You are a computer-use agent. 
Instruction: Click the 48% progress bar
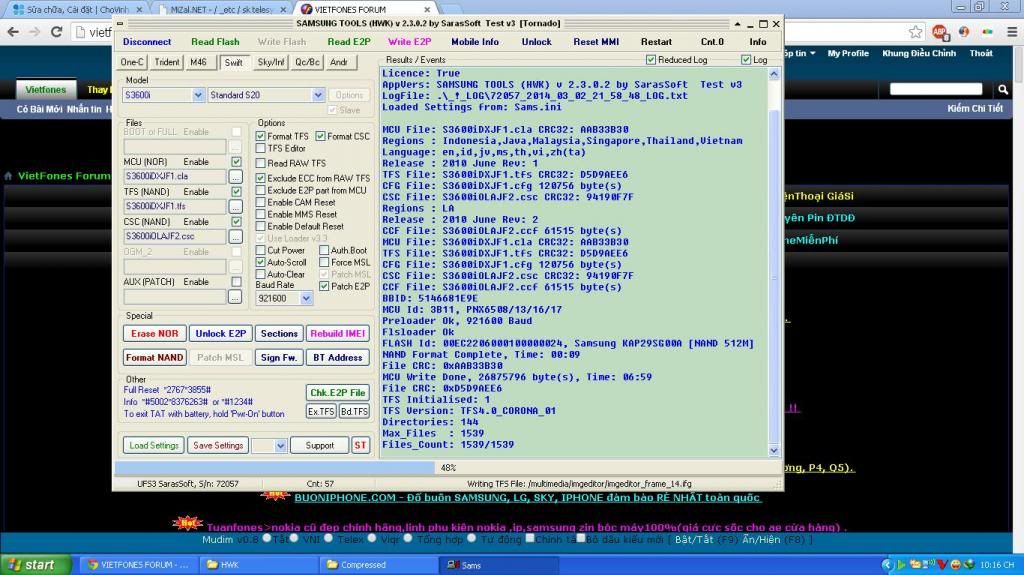pyautogui.click(x=448, y=468)
